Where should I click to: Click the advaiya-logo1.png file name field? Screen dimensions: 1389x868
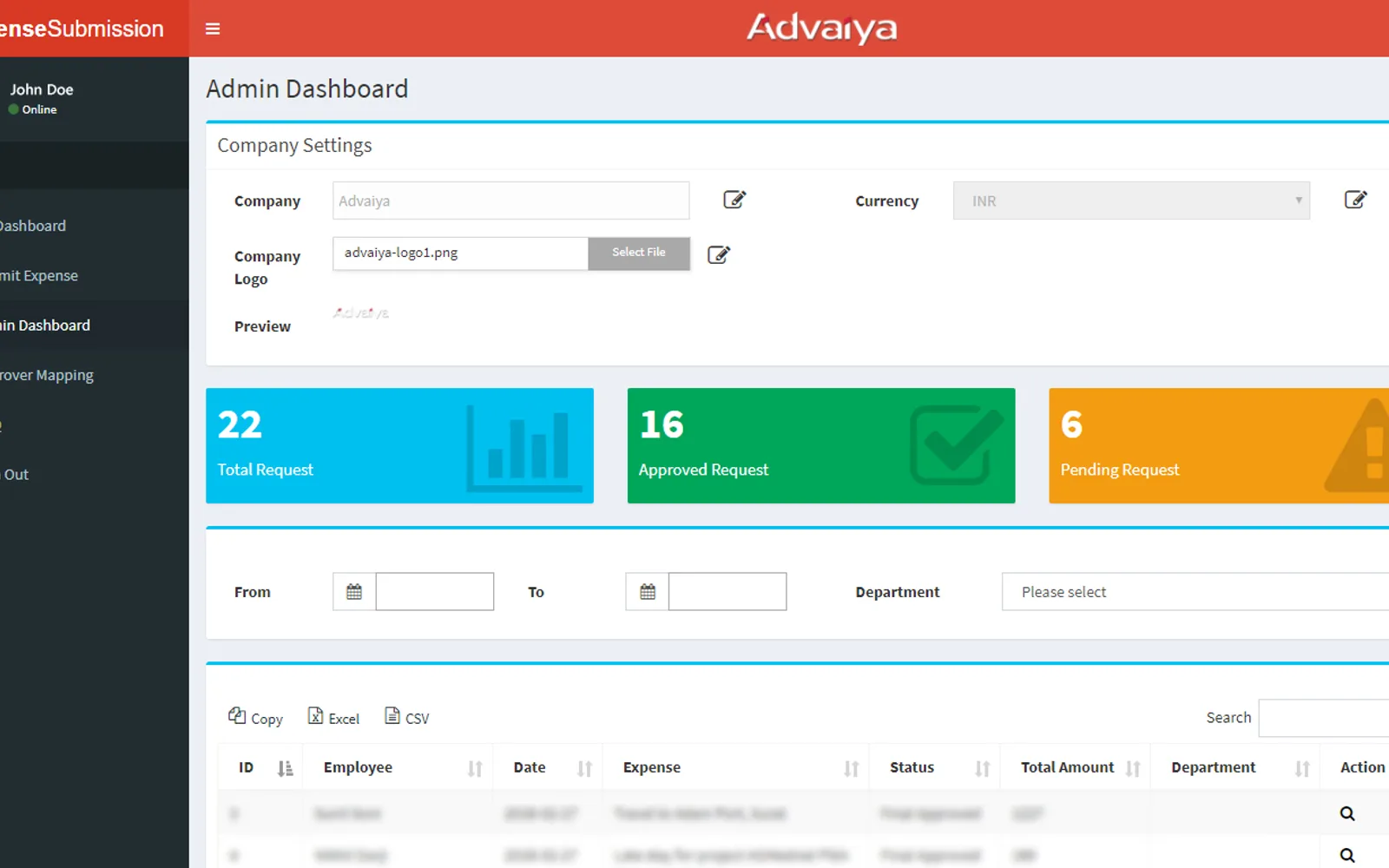point(460,253)
